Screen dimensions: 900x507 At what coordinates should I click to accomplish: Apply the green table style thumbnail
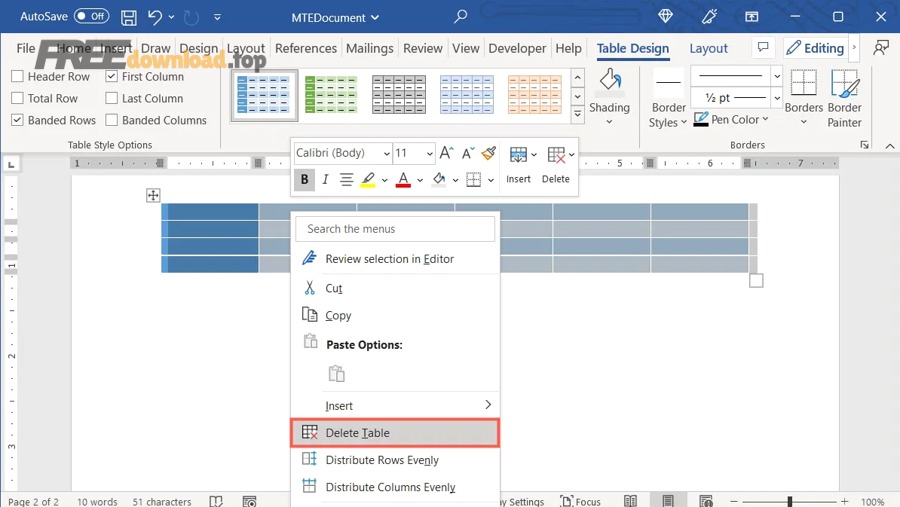[331, 94]
